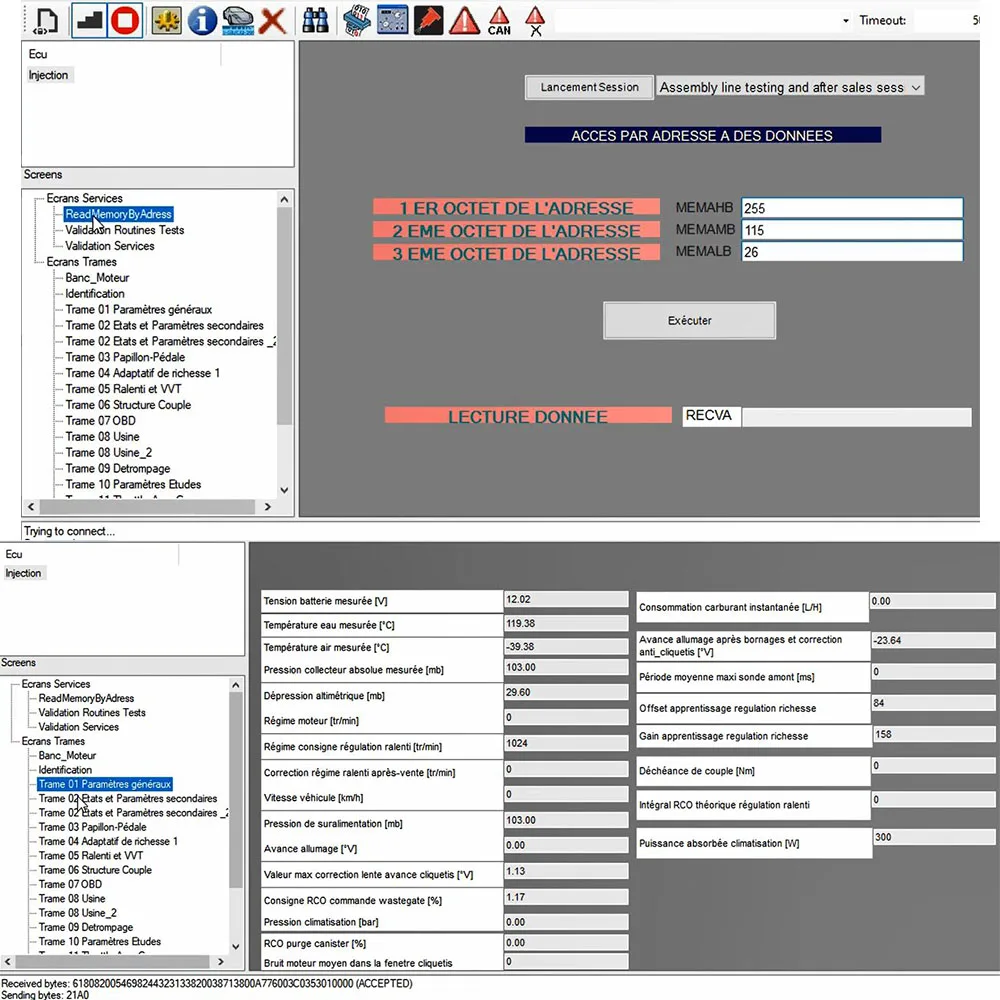Click the new document toolbar icon
The height and width of the screenshot is (1000, 1000).
tap(47, 19)
